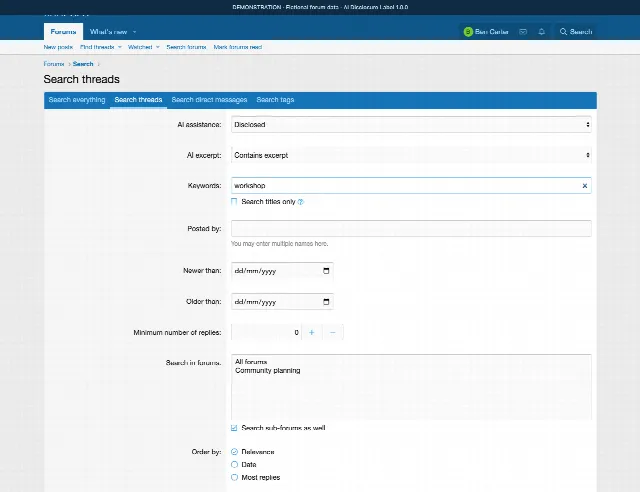This screenshot has height=492, width=640.
Task: Expand the What's new arrow
Action: (x=135, y=32)
